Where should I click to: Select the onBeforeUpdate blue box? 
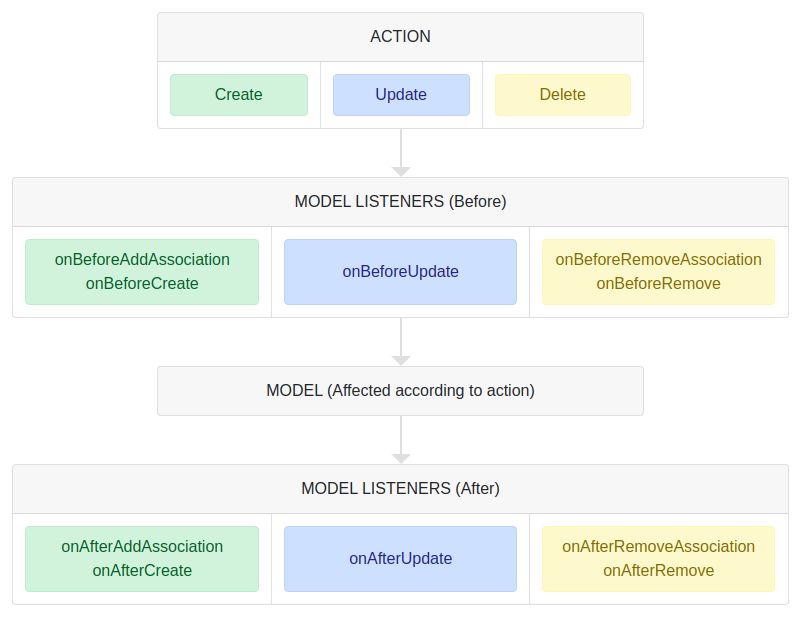coord(400,272)
